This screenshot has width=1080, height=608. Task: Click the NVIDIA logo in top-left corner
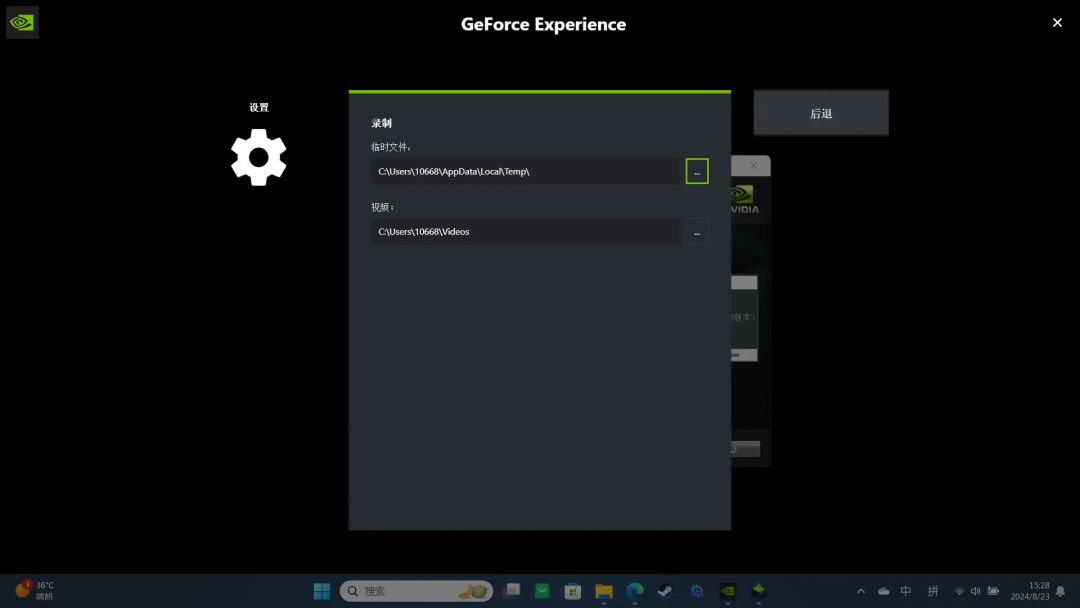click(x=22, y=22)
